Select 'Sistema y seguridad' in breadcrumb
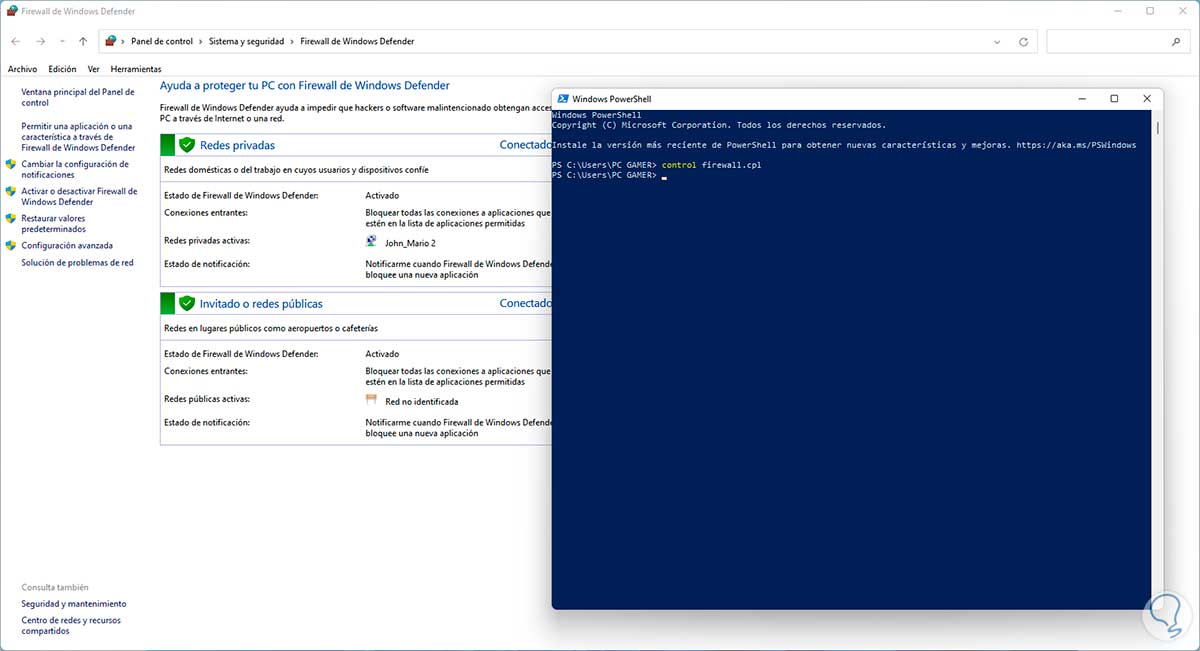Screen dimensions: 1200x651 click(247, 42)
